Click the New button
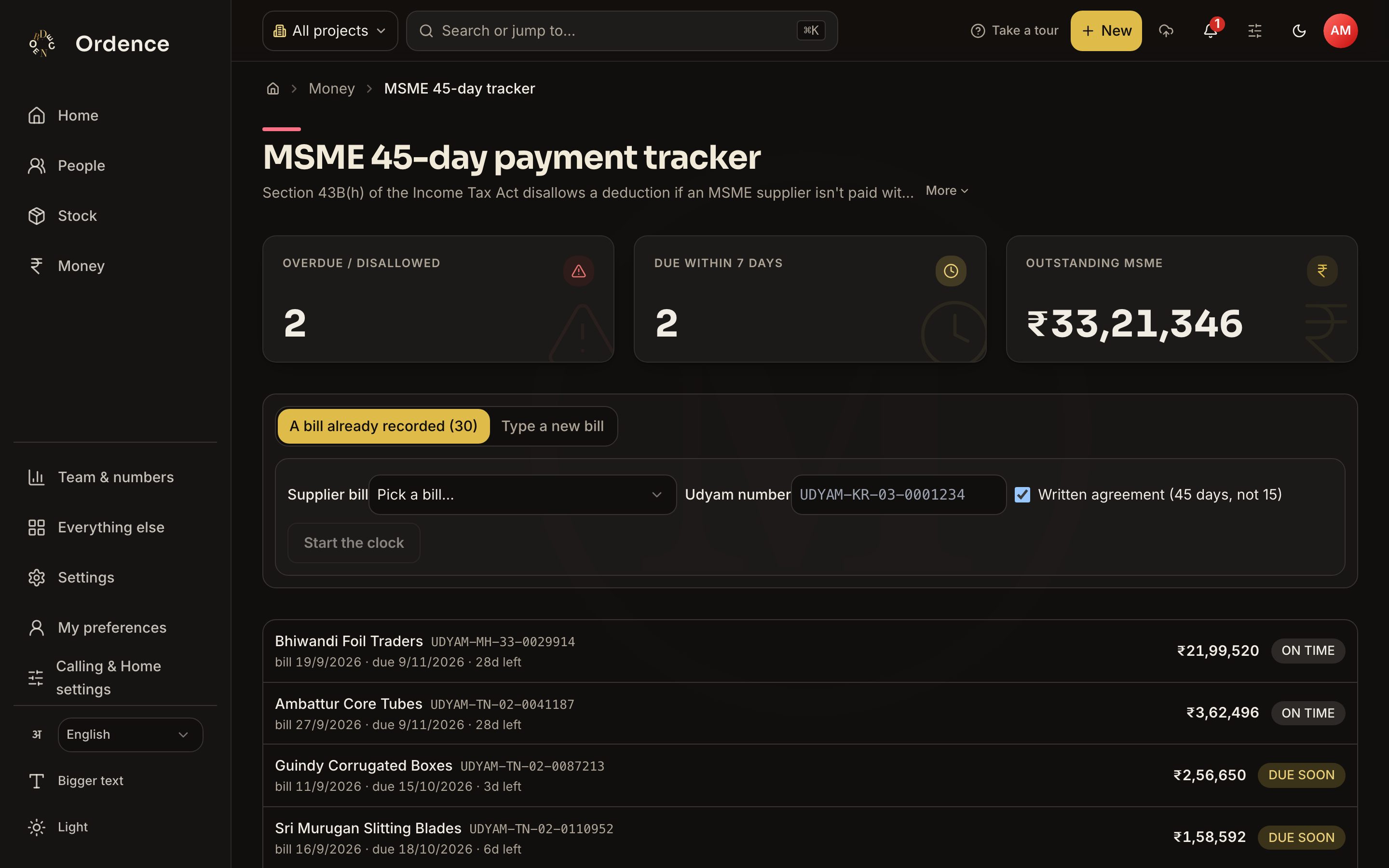The height and width of the screenshot is (868, 1389). (x=1106, y=30)
